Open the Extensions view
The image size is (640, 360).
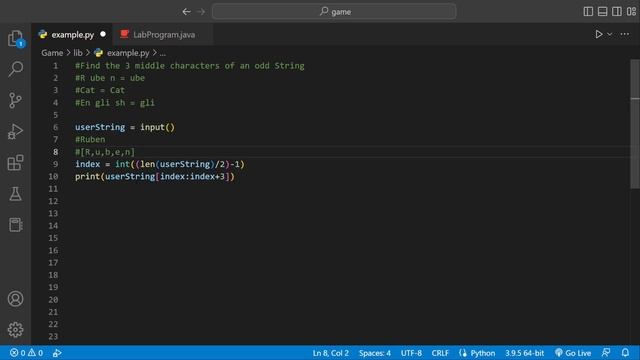tap(16, 163)
